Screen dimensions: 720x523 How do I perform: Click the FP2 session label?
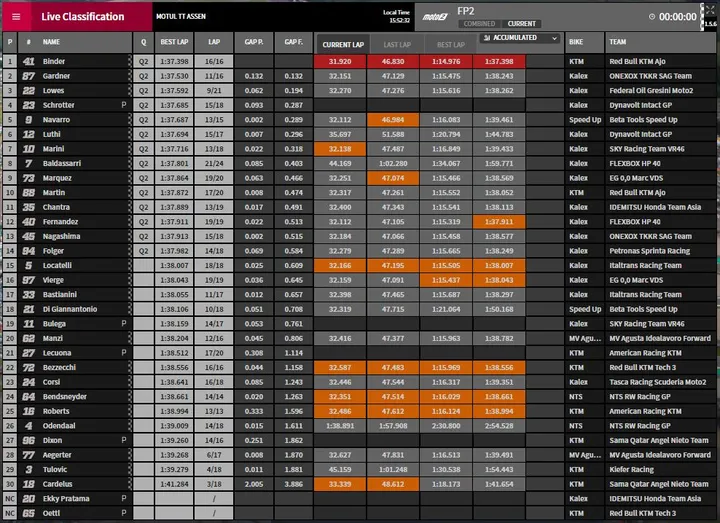466,11
